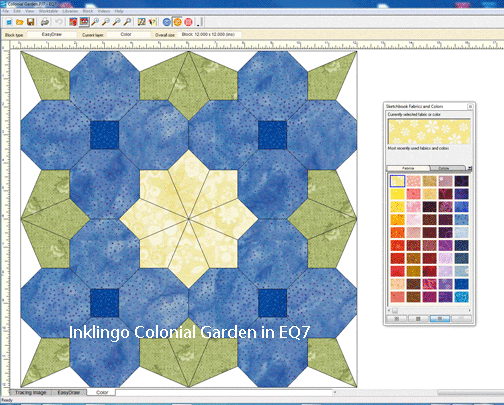Image resolution: width=504 pixels, height=405 pixels.
Task: Select the Fabrics tab in the palette
Action: 408,168
